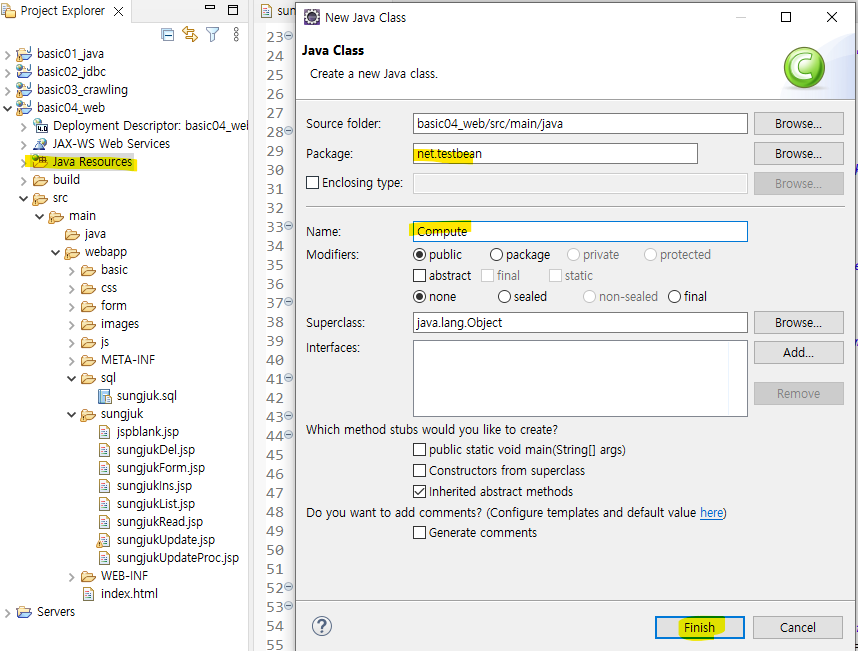Image resolution: width=858 pixels, height=651 pixels.
Task: Switch to the Project Explorer tab
Action: tap(62, 11)
